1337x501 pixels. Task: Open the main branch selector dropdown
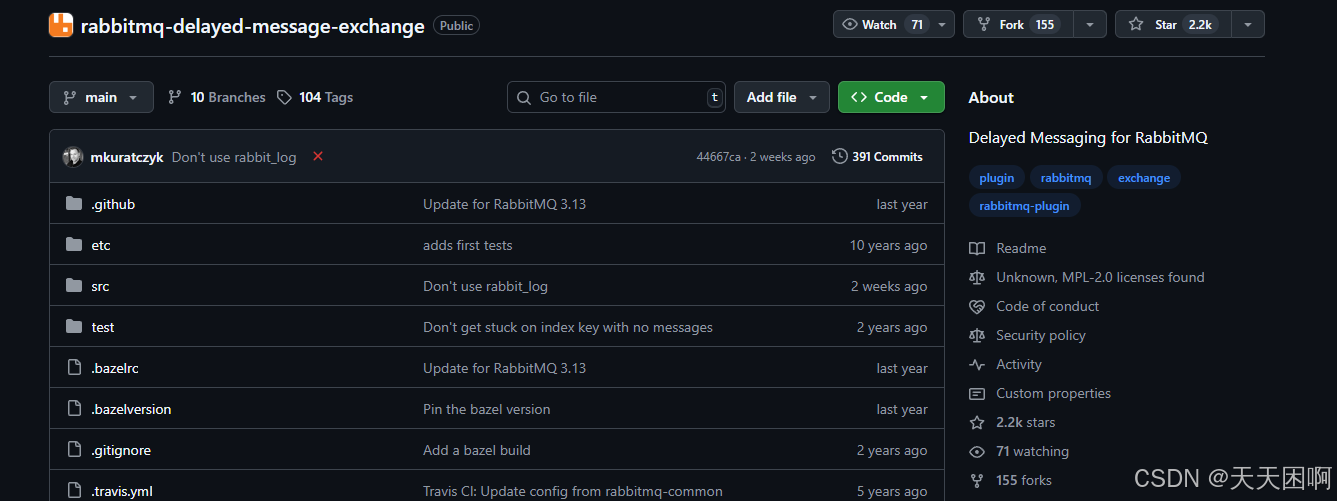tap(101, 97)
